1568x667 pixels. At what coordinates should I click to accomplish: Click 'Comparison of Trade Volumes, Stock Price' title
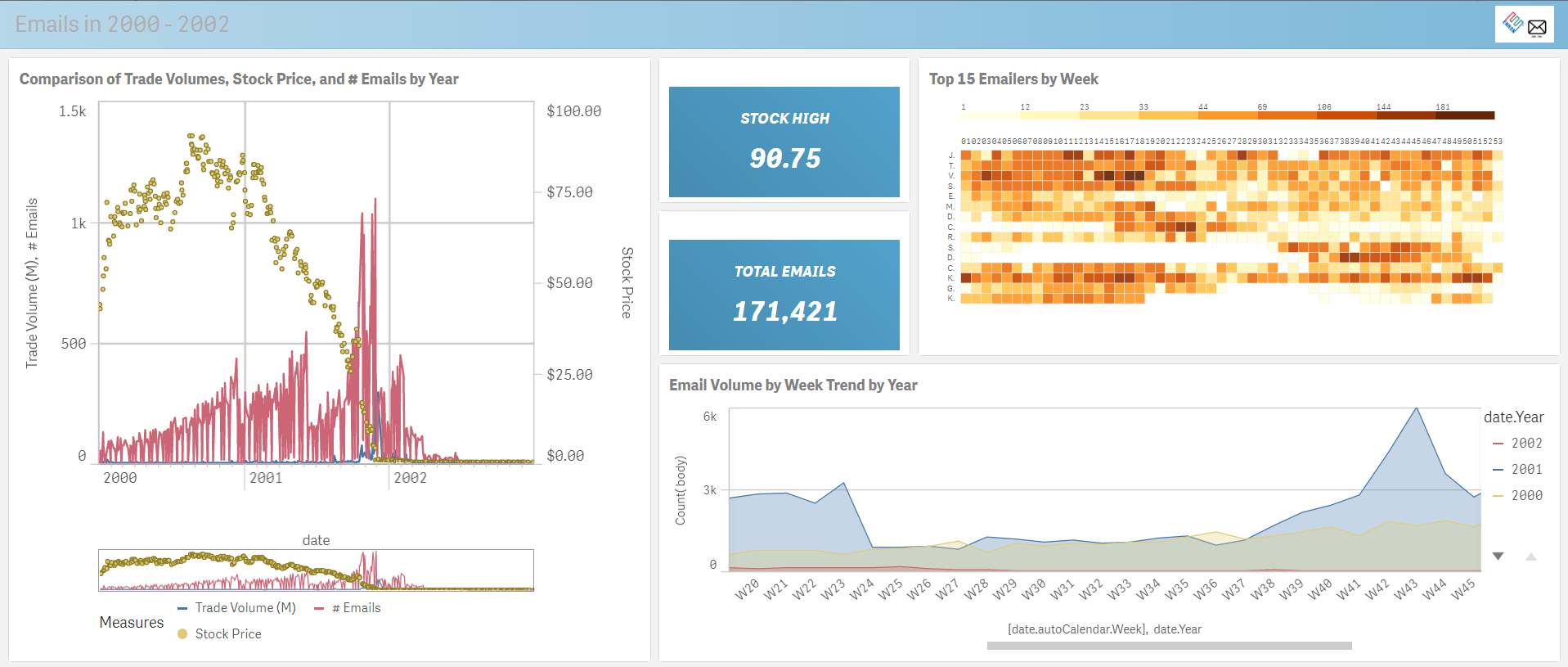tap(239, 79)
